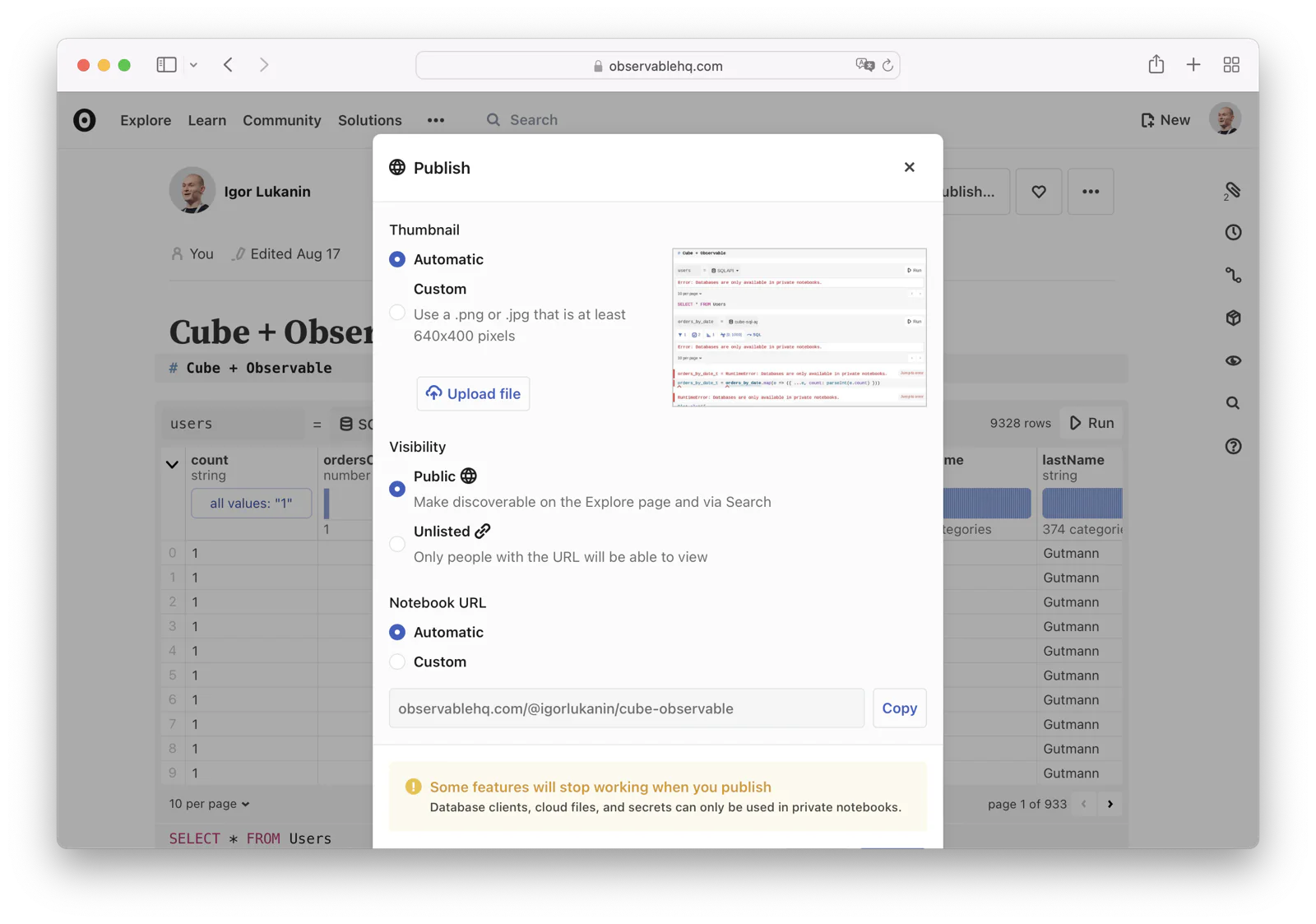
Task: Create a New notebook
Action: tap(1165, 120)
